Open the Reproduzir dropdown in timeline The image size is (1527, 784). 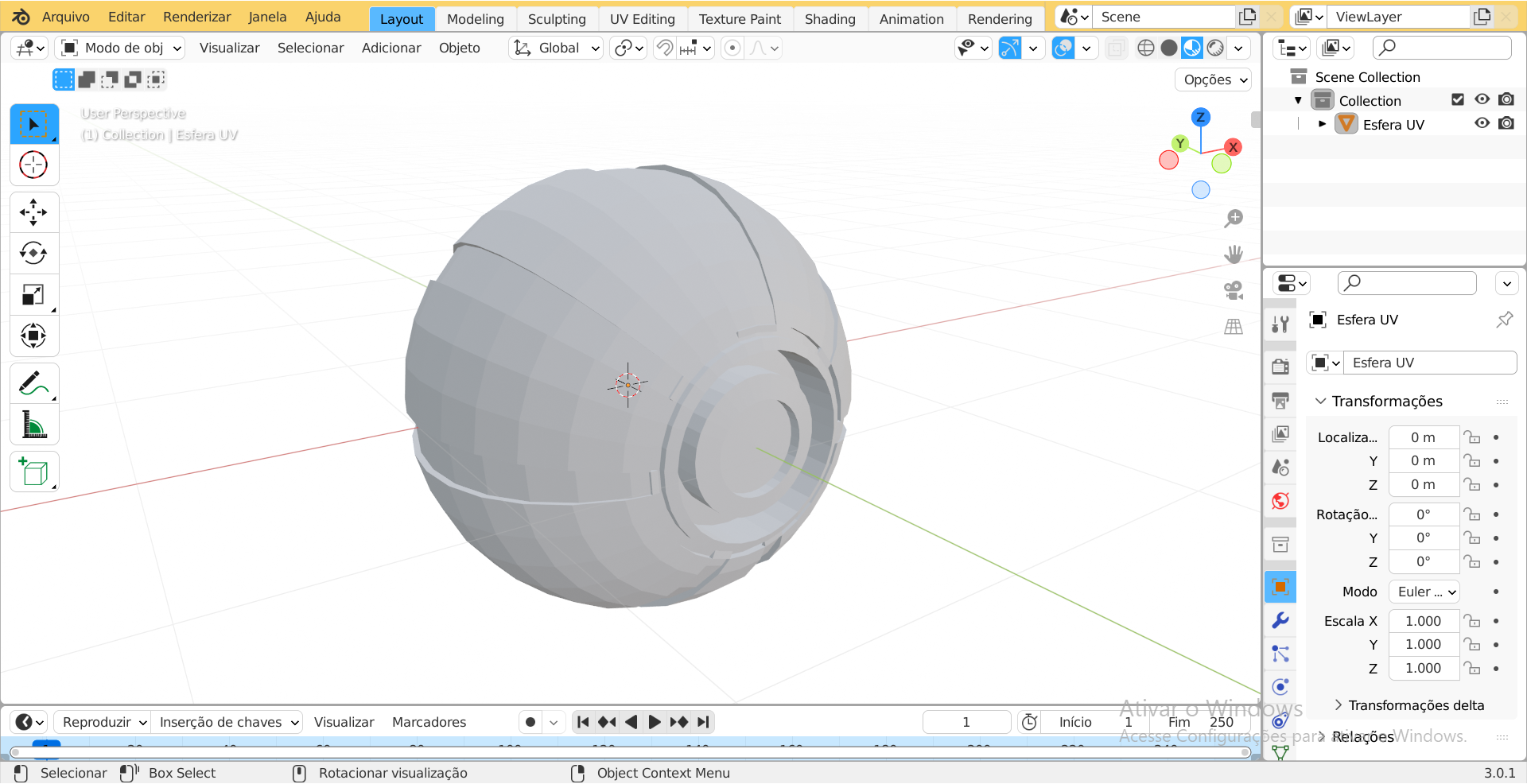coord(102,722)
